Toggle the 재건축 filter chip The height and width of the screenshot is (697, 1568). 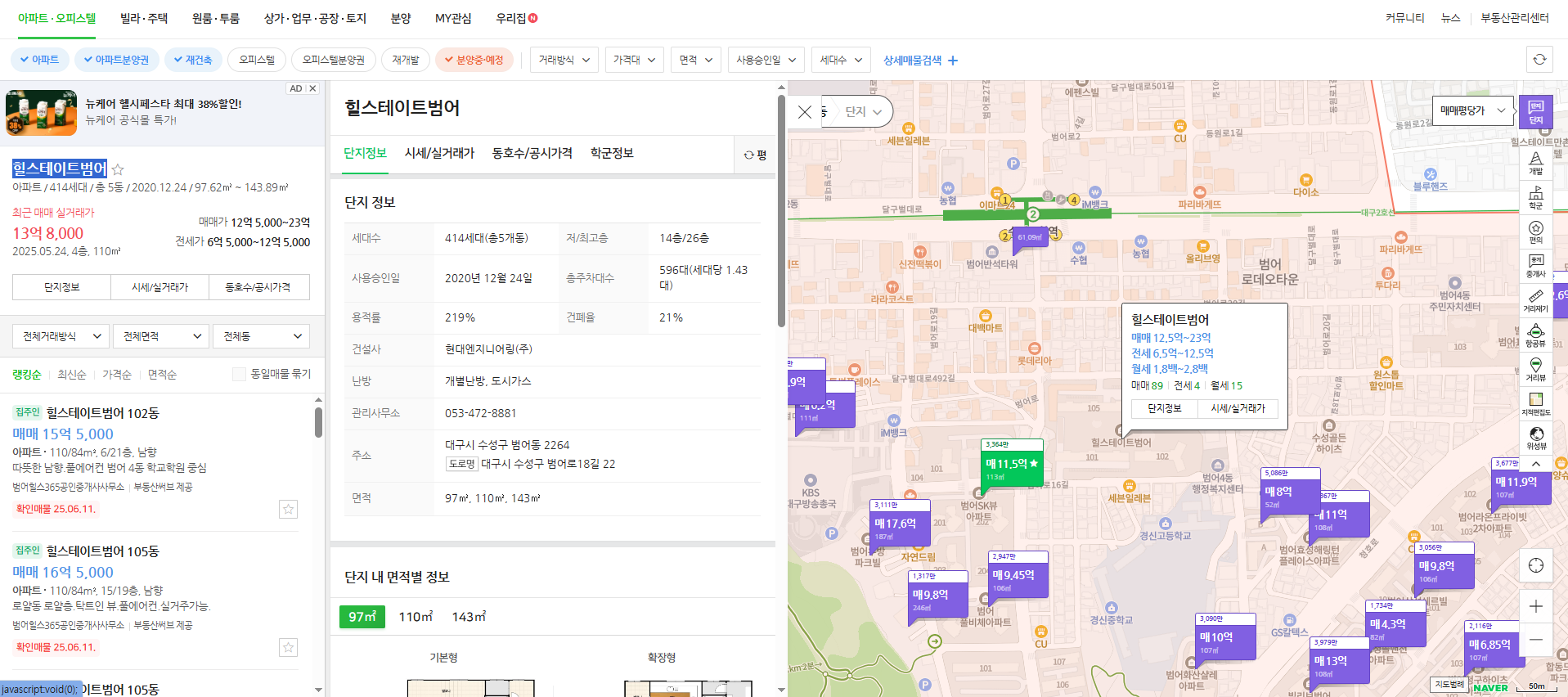point(193,60)
